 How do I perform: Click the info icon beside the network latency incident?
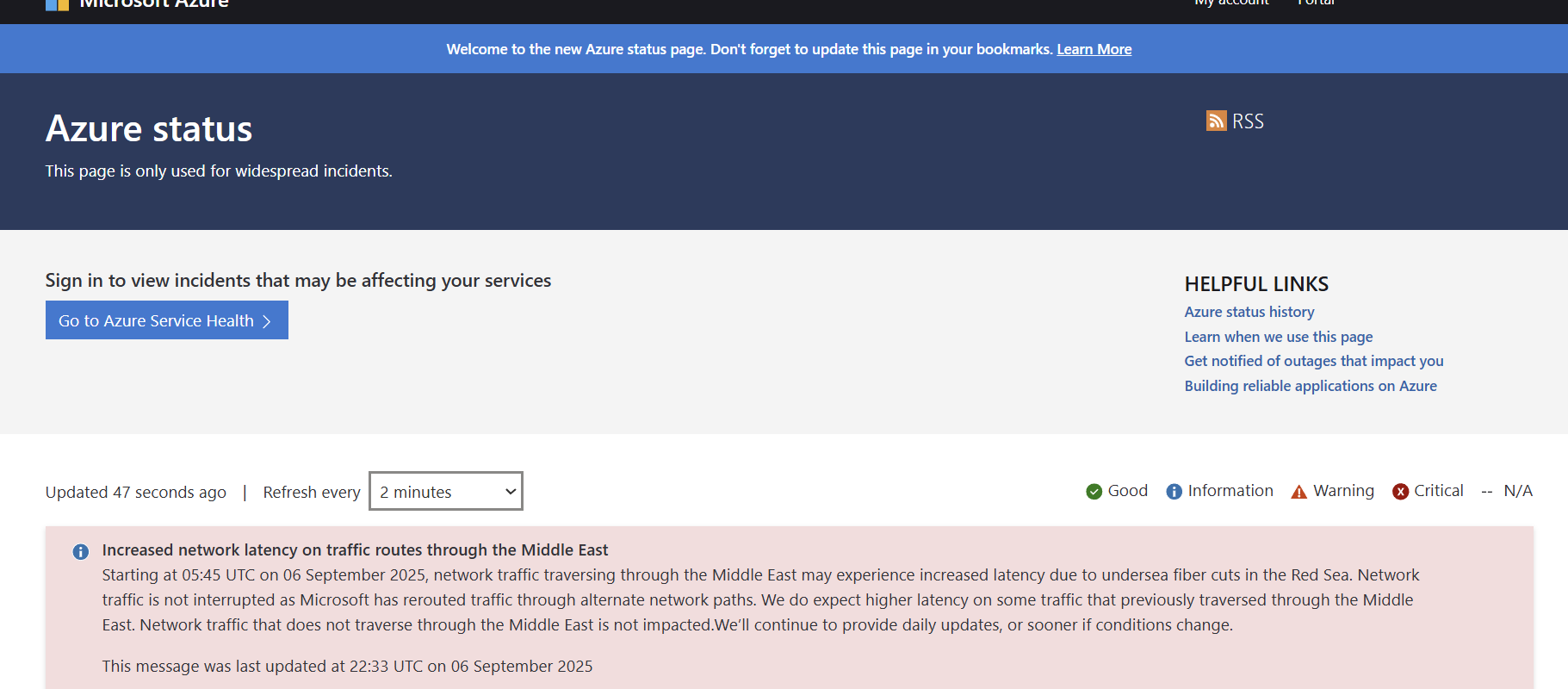coord(81,552)
